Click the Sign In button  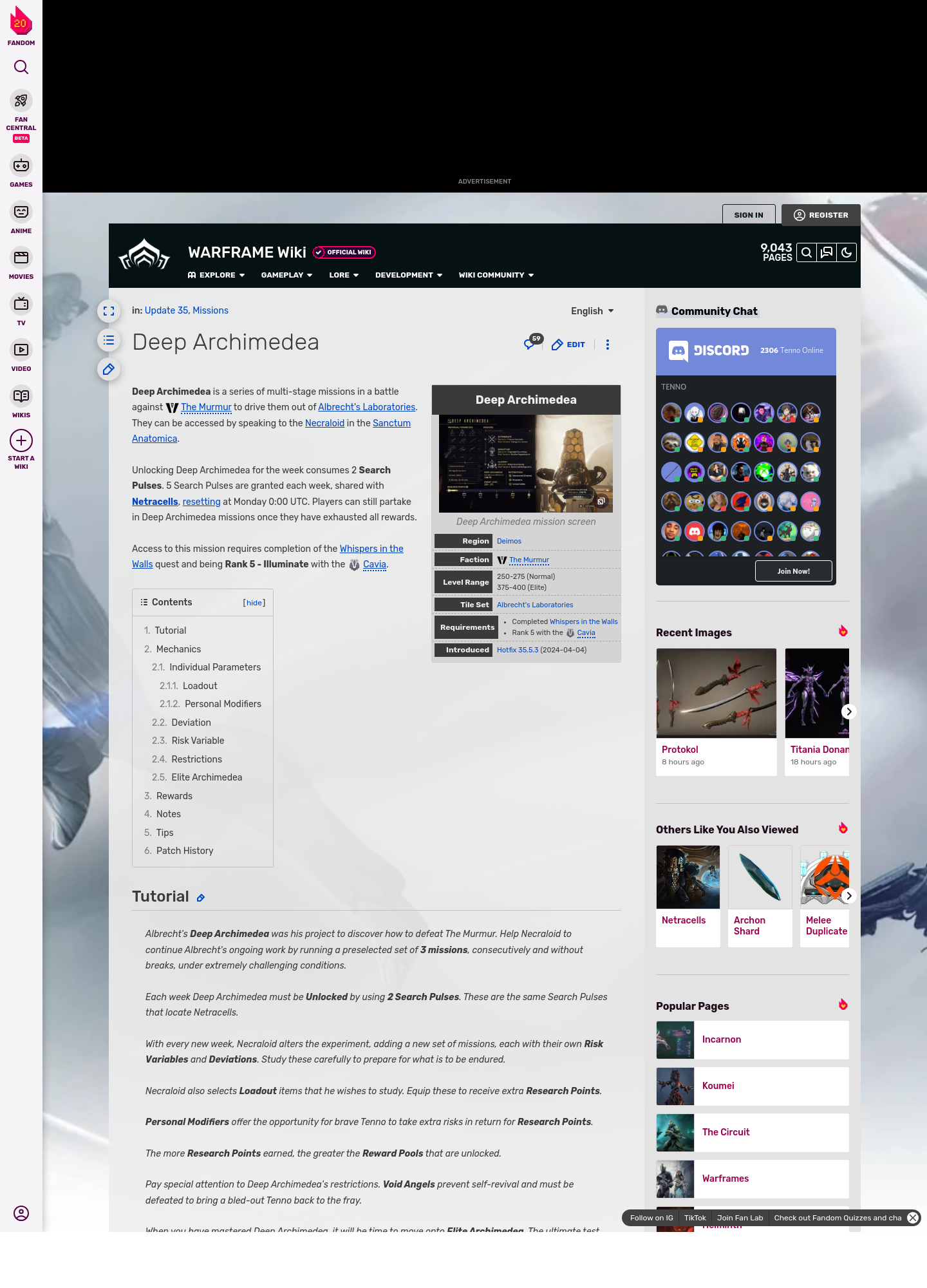[x=749, y=215]
